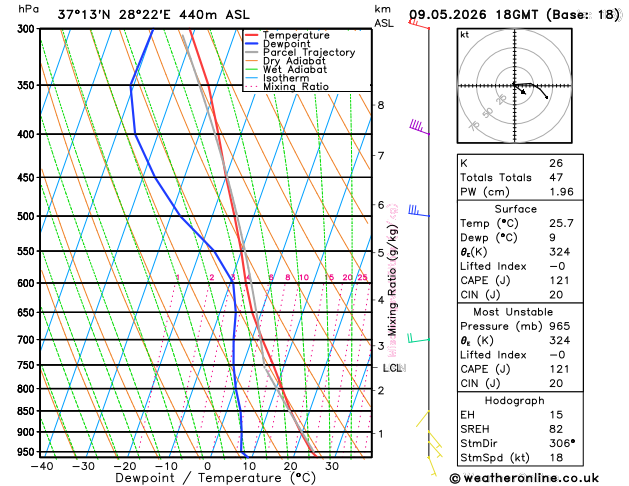Click the 950 hPa pressure label
Screen dimensions: 629x486
(x=28, y=452)
